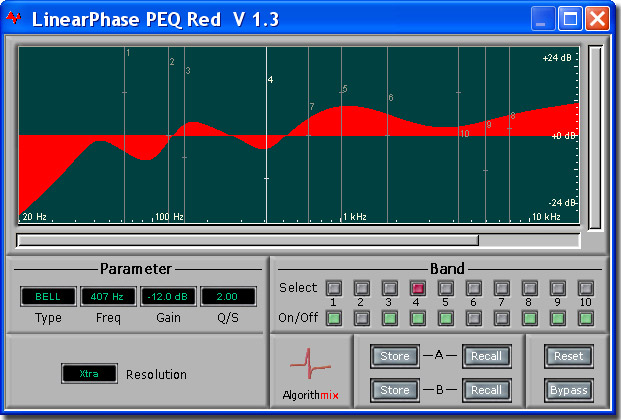Turn on band 2 On/Off switch
This screenshot has width=621, height=420.
pyautogui.click(x=362, y=318)
